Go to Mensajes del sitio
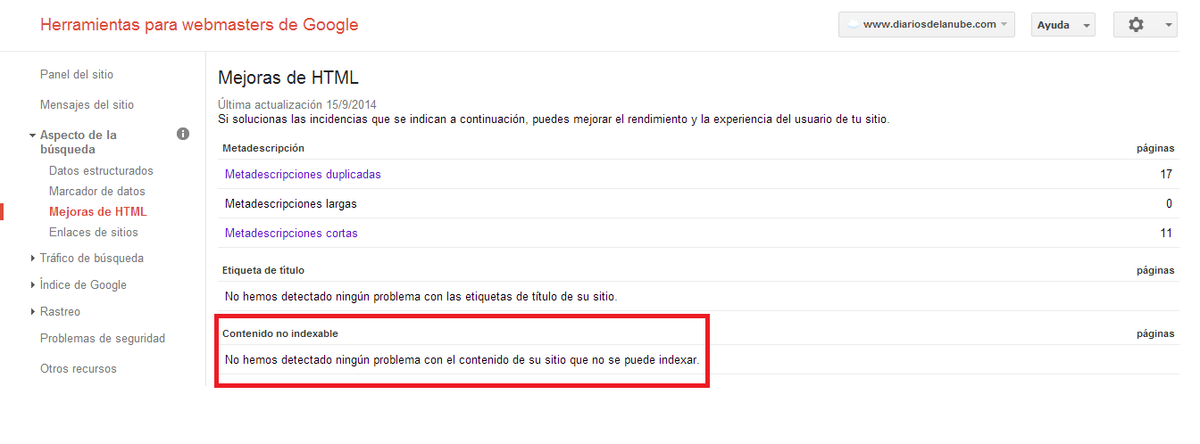The image size is (1200, 444). [86, 105]
